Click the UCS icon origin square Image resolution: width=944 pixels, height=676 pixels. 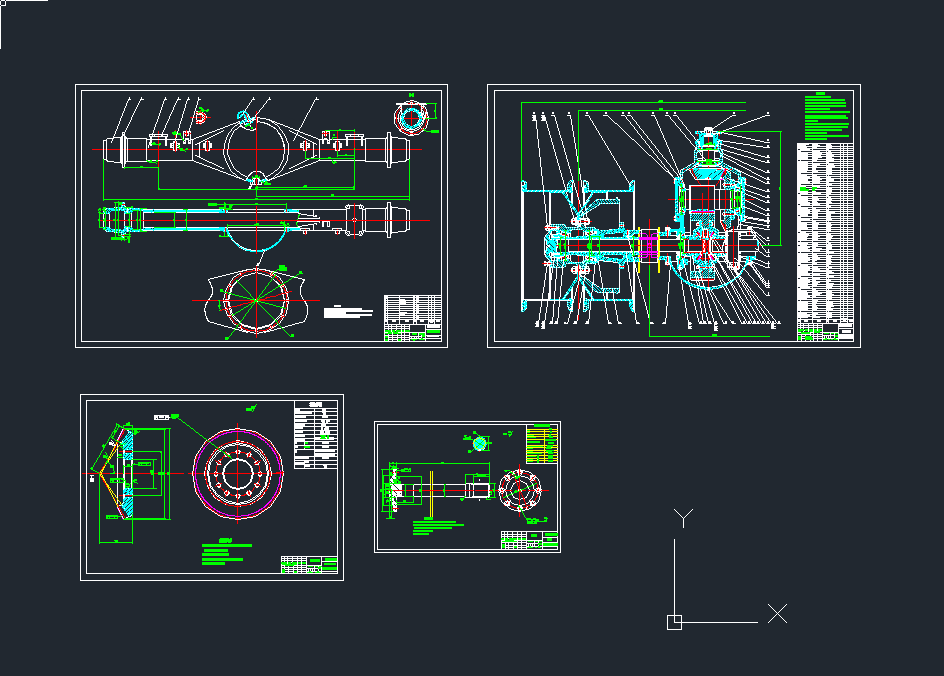coord(674,622)
